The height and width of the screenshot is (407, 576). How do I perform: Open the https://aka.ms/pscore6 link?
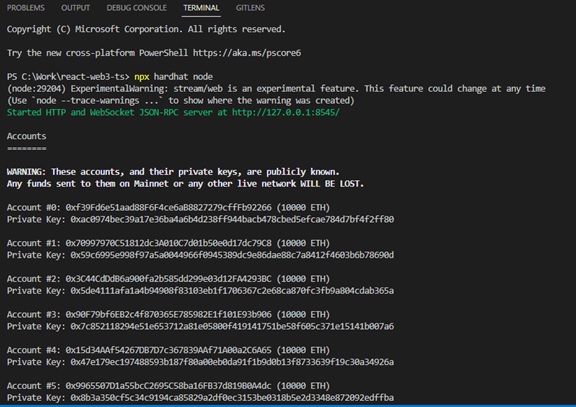[247, 53]
